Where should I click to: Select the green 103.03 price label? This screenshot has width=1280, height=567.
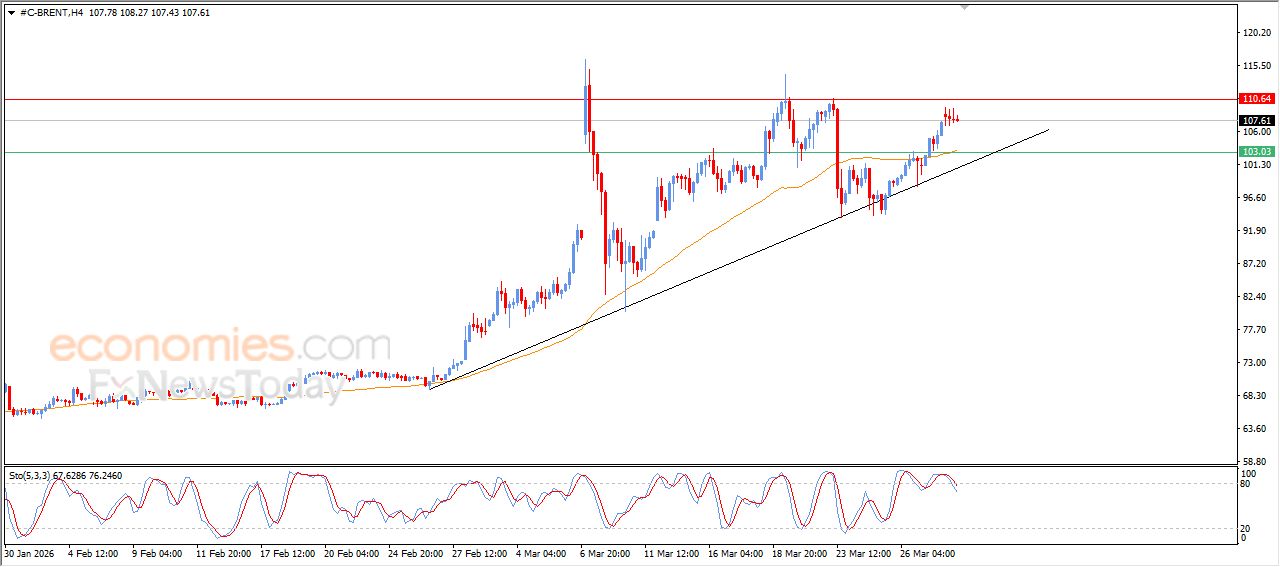point(1256,152)
